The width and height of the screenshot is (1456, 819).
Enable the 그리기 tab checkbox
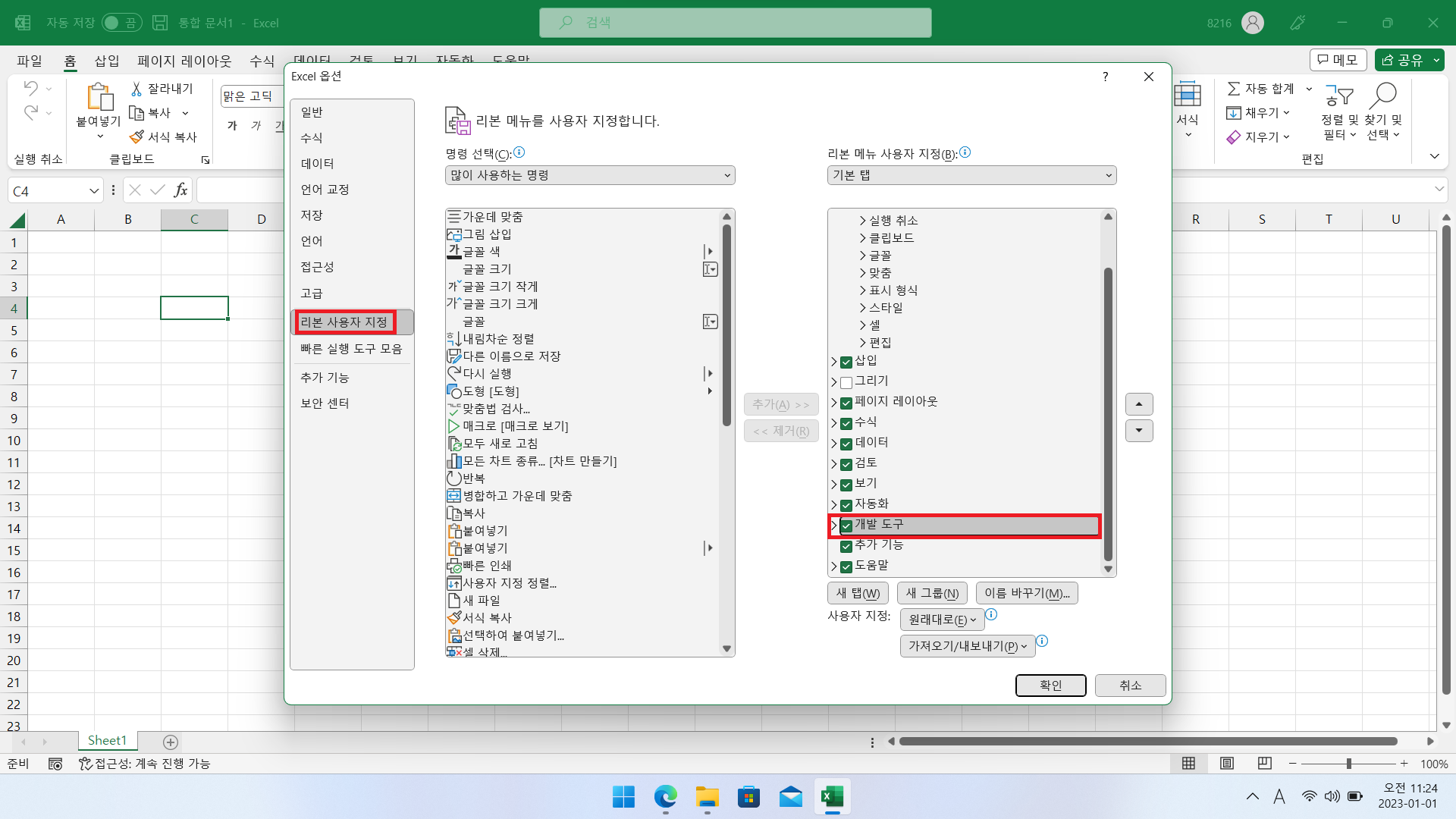pyautogui.click(x=846, y=382)
